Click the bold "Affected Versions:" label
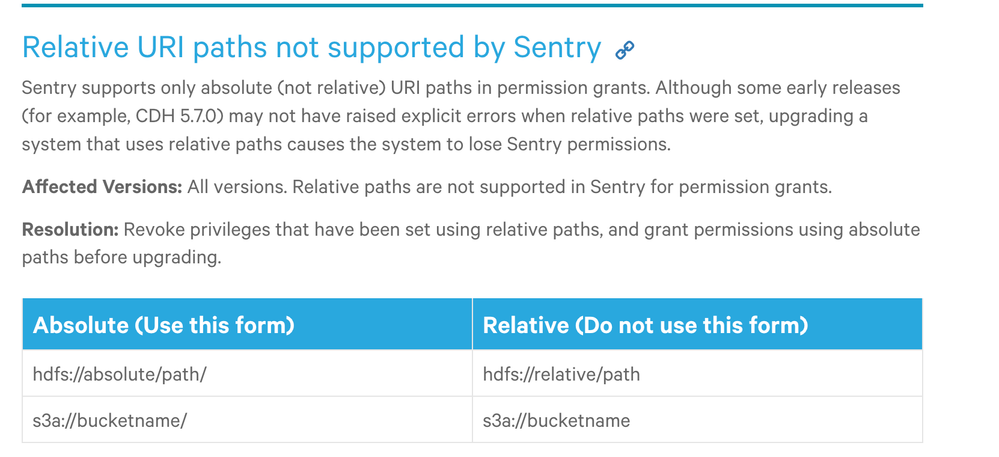 click(x=102, y=187)
